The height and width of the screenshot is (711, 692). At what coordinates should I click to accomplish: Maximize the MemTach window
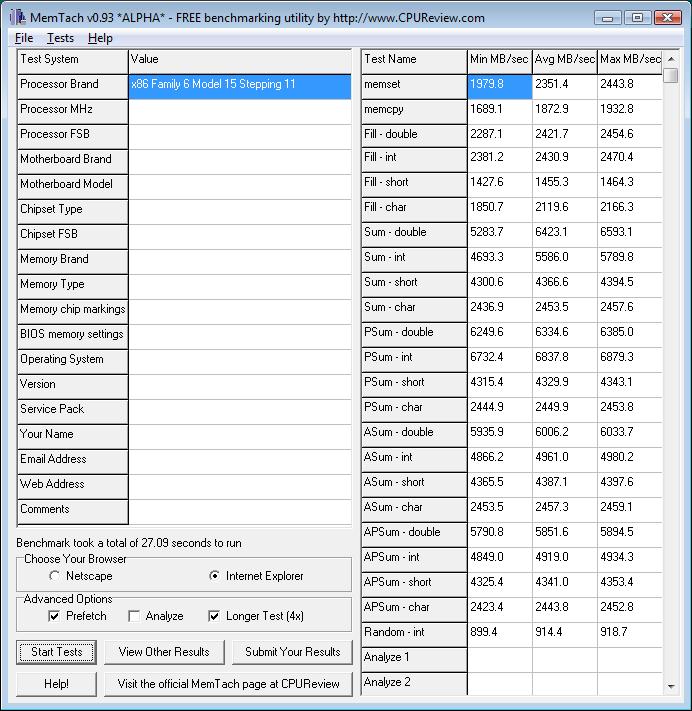[x=639, y=17]
